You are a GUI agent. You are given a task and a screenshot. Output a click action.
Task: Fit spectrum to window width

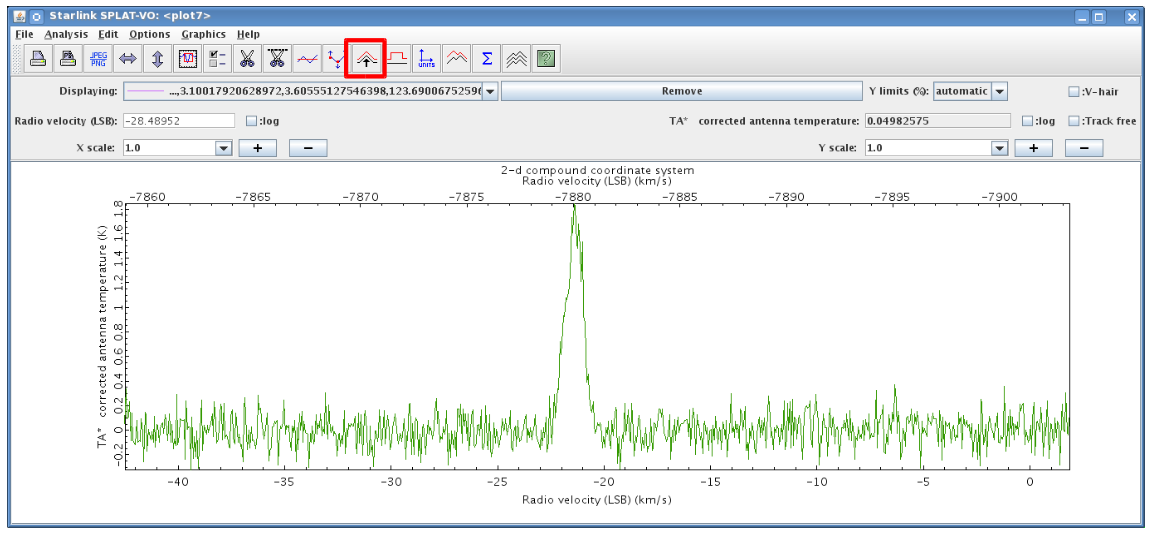(128, 59)
